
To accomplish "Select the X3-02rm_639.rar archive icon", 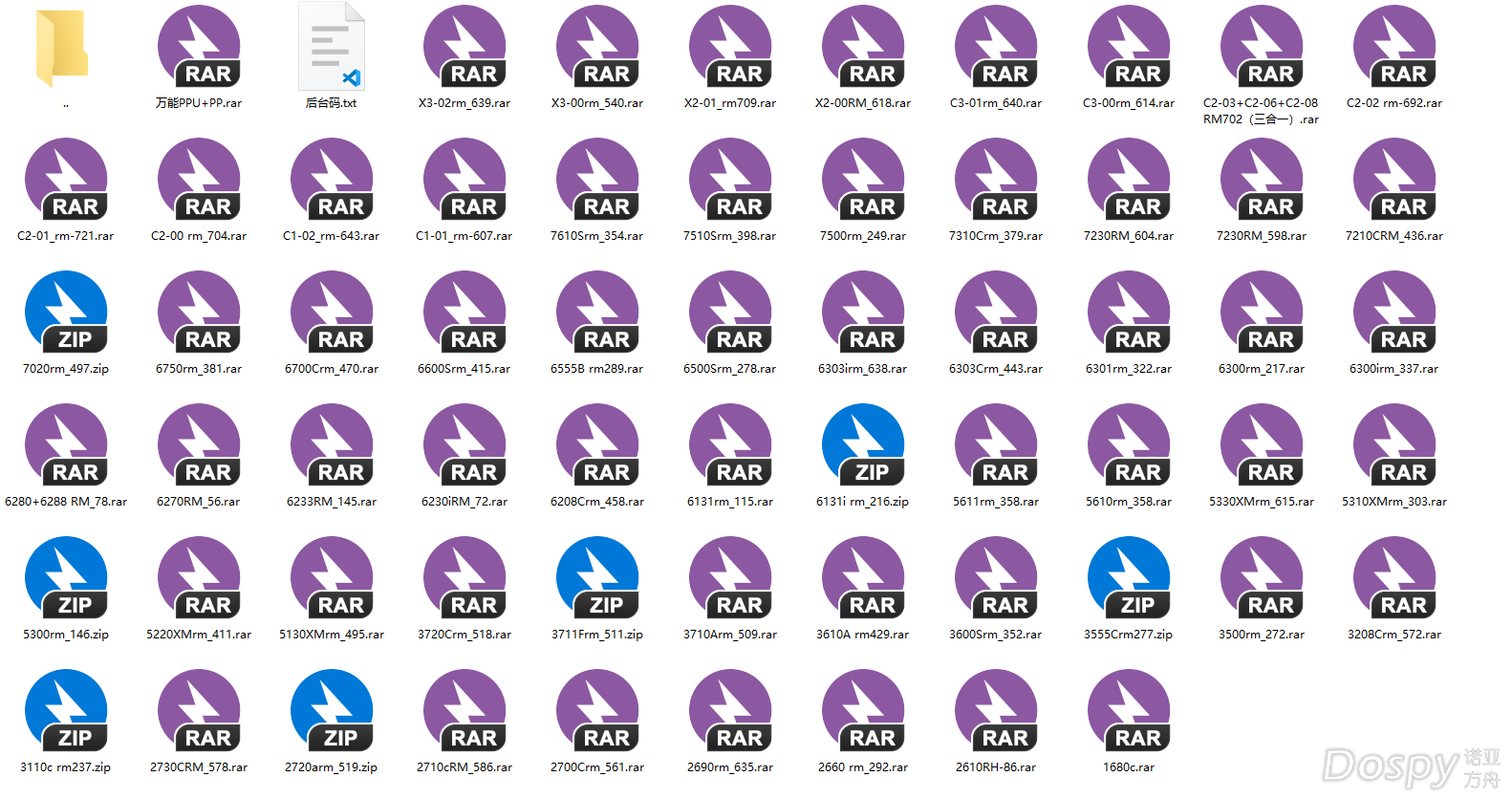I will [464, 46].
